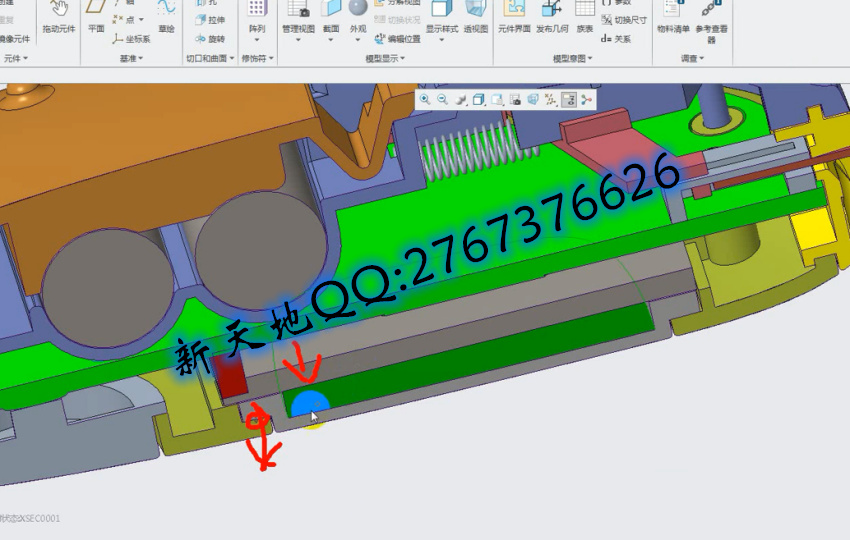Zoom in using the magnifier plus icon

pyautogui.click(x=425, y=99)
